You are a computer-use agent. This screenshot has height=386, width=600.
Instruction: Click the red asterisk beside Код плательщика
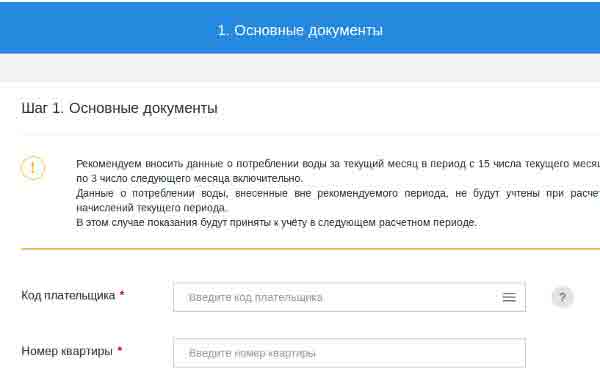click(x=122, y=293)
